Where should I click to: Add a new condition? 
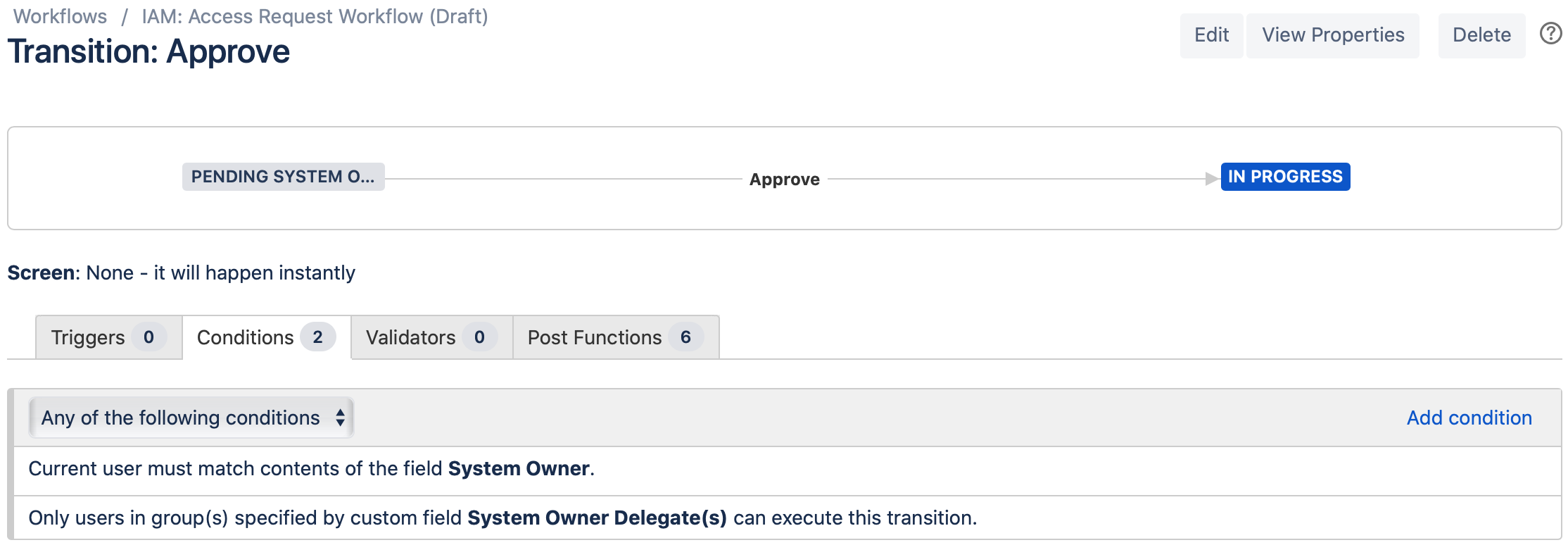click(x=1468, y=417)
